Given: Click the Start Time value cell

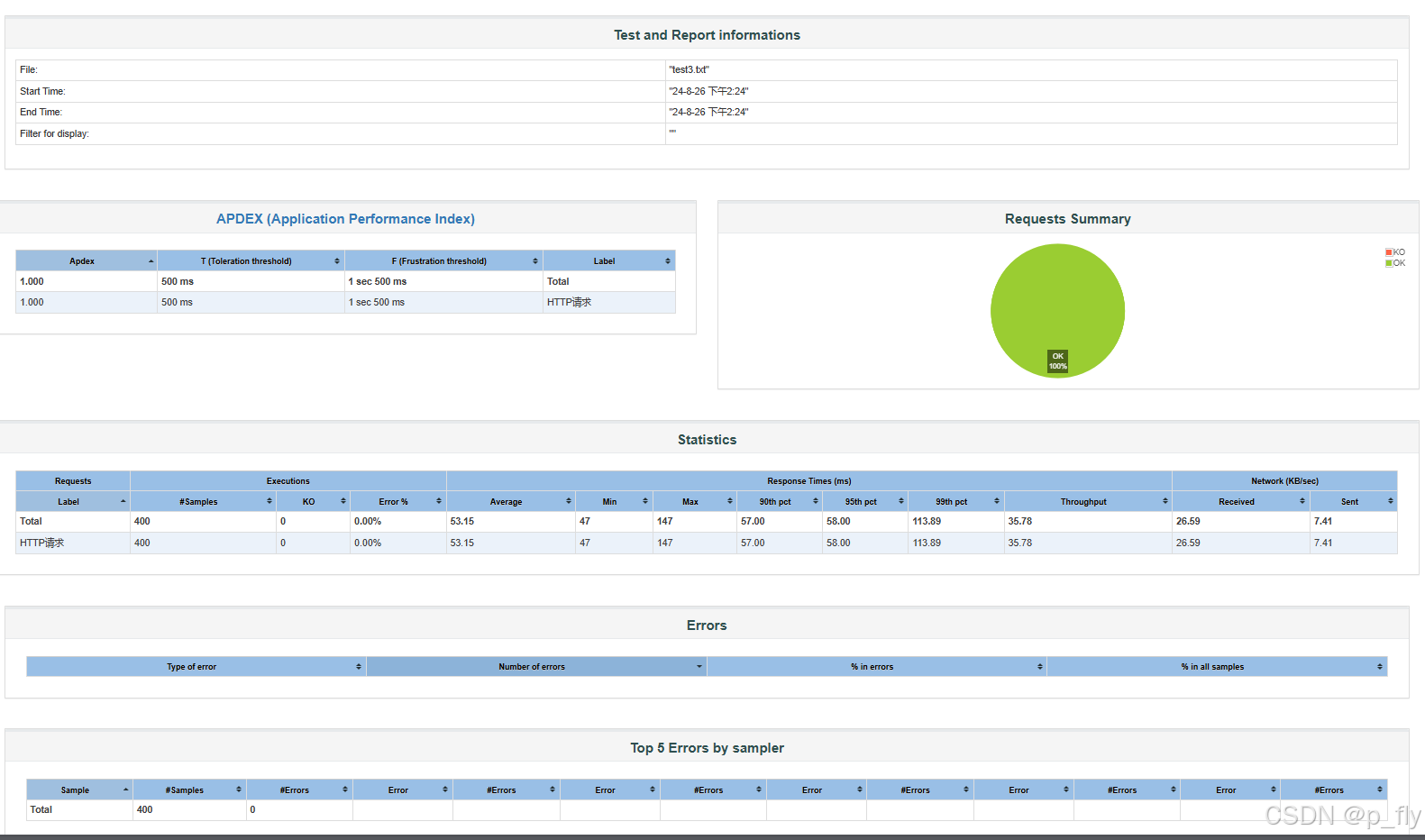Looking at the screenshot, I should (x=1031, y=91).
